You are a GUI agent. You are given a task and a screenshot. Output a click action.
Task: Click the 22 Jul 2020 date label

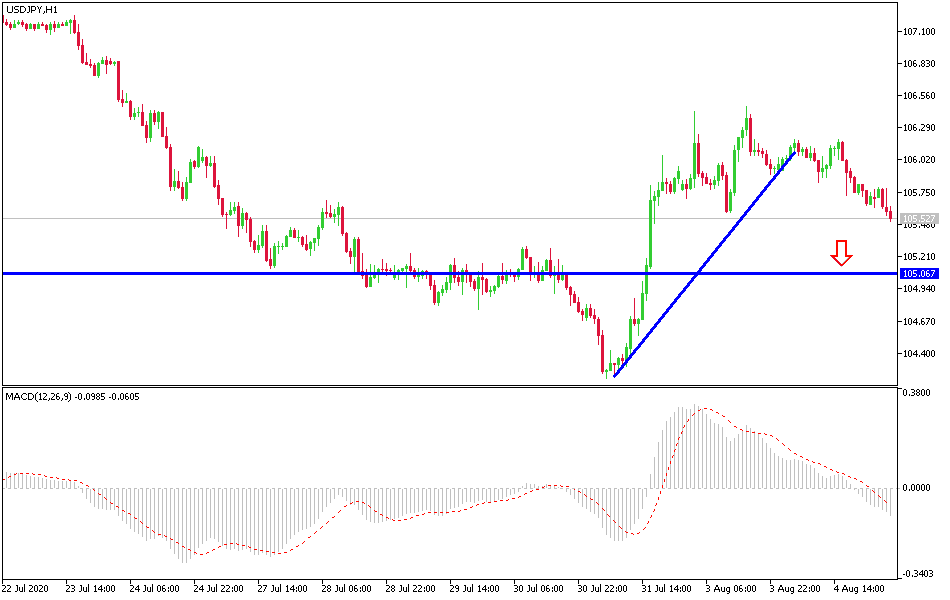tap(25, 588)
